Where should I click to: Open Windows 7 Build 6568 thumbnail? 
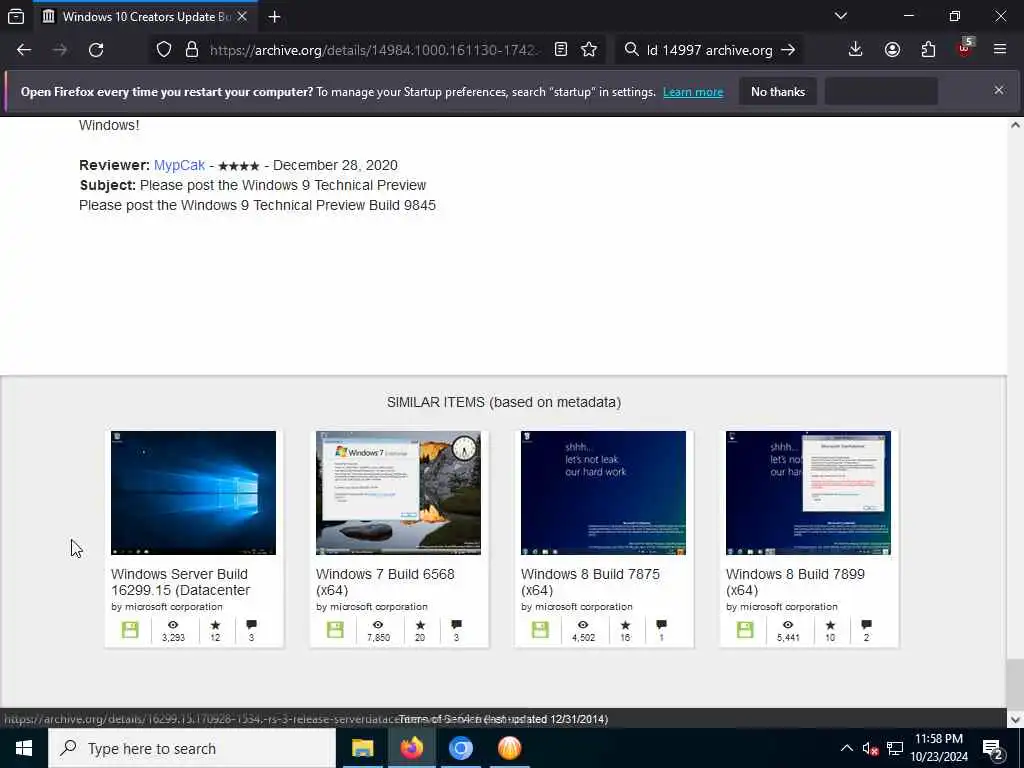tap(398, 492)
